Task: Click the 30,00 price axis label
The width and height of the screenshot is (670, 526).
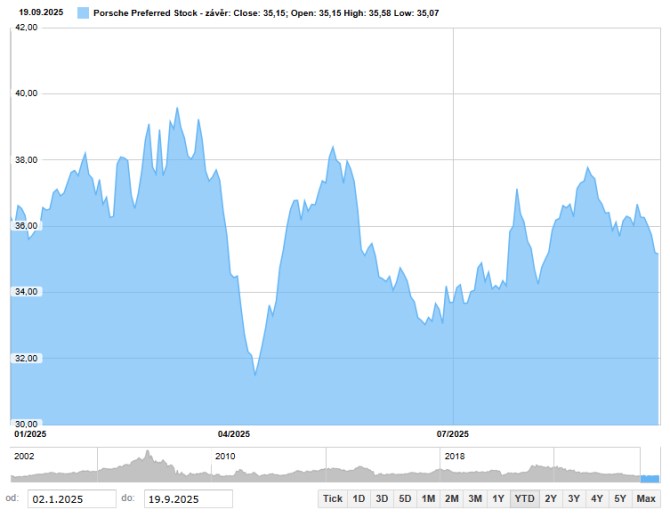Action: pyautogui.click(x=26, y=424)
